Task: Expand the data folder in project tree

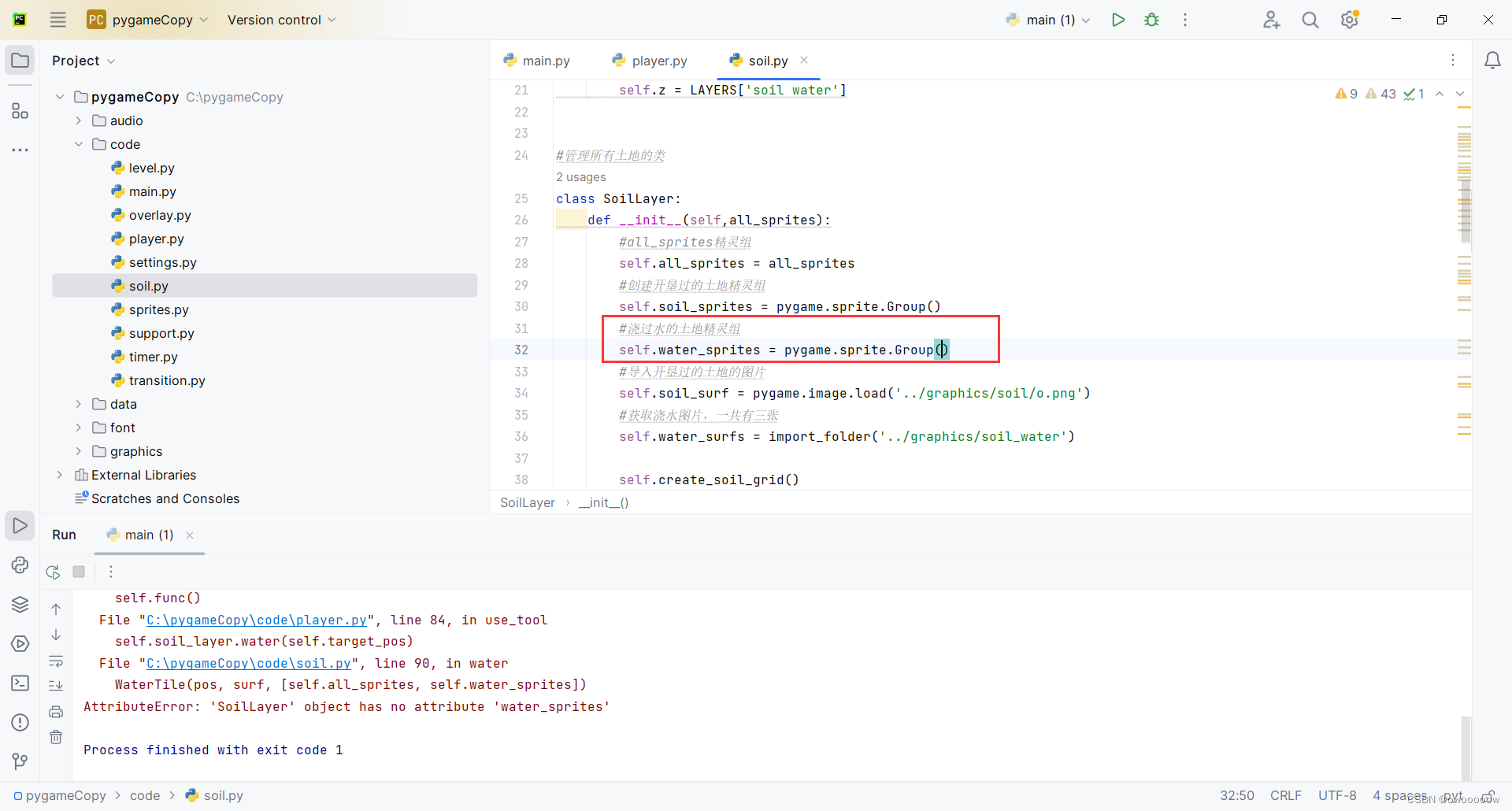Action: (x=78, y=404)
